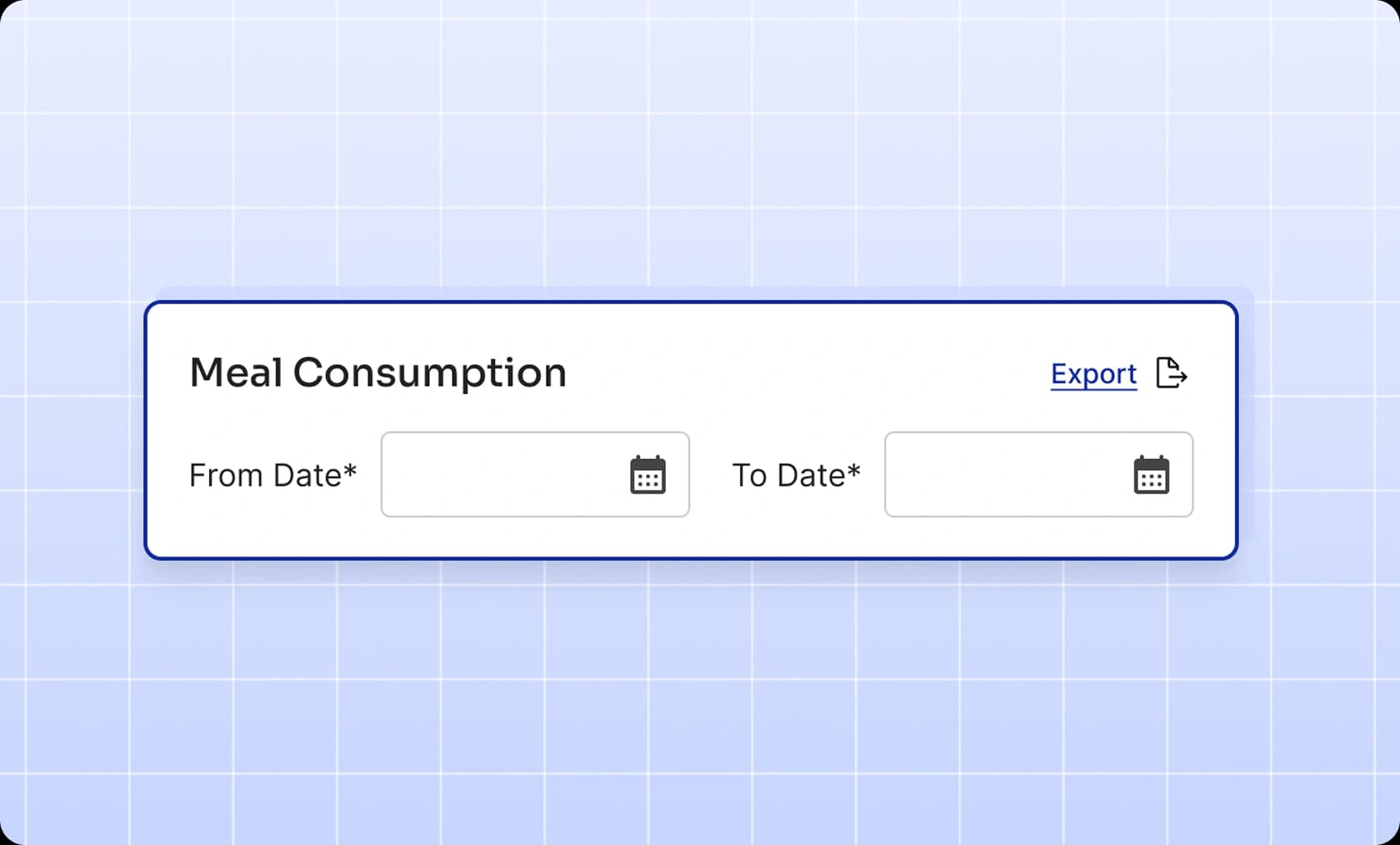Click the Meal Consumption heading
This screenshot has height=845, width=1400.
click(x=378, y=372)
